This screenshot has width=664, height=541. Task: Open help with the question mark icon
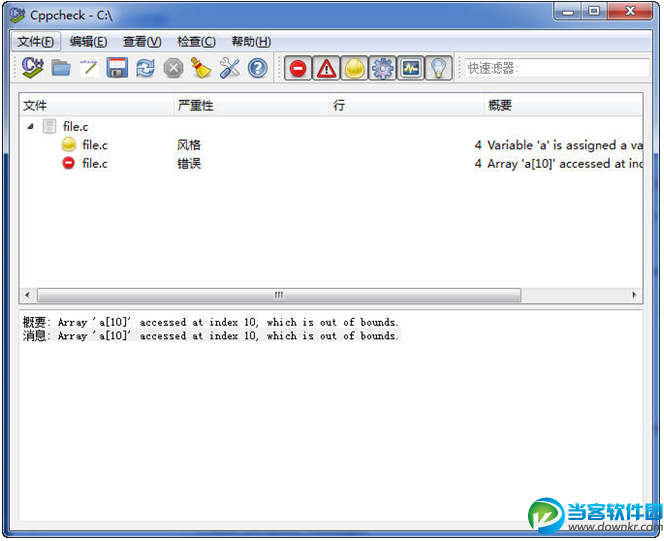coord(257,68)
